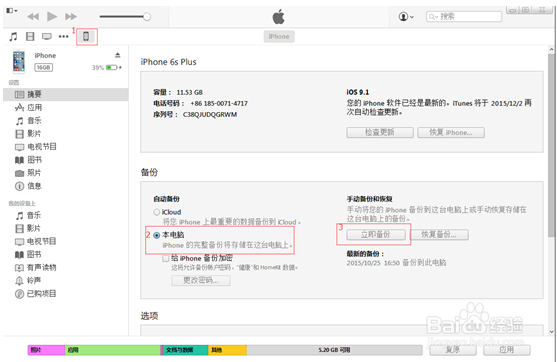Click the green 应用 storage segment
The width and height of the screenshot is (557, 362).
coord(113,350)
